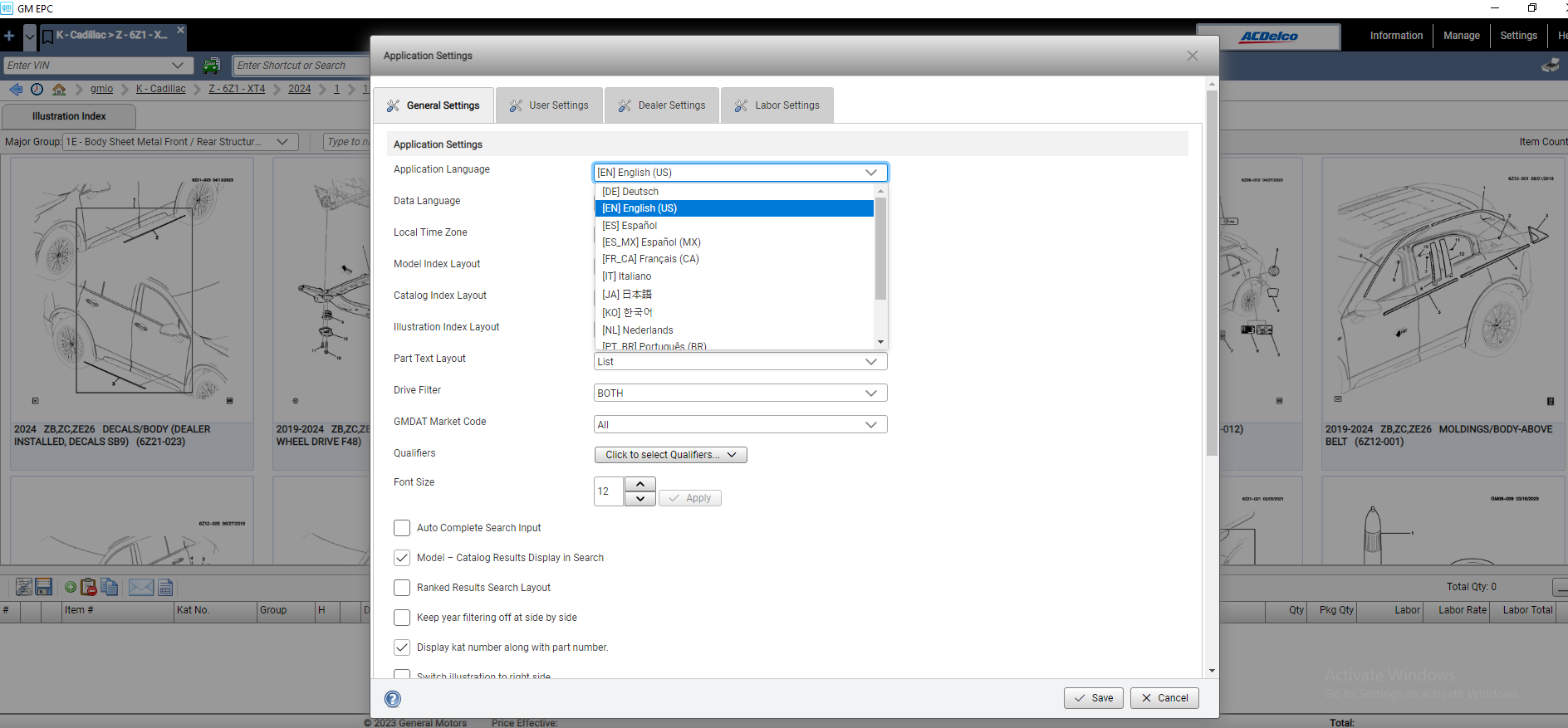Switch to Labor Settings tab

tap(777, 105)
